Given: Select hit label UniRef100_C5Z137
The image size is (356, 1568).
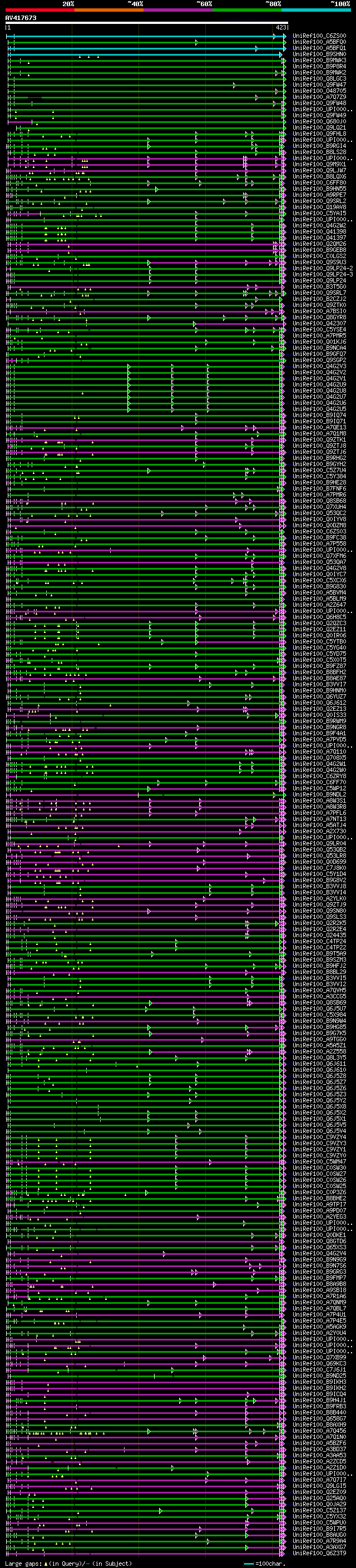Looking at the screenshot, I should [319, 1510].
